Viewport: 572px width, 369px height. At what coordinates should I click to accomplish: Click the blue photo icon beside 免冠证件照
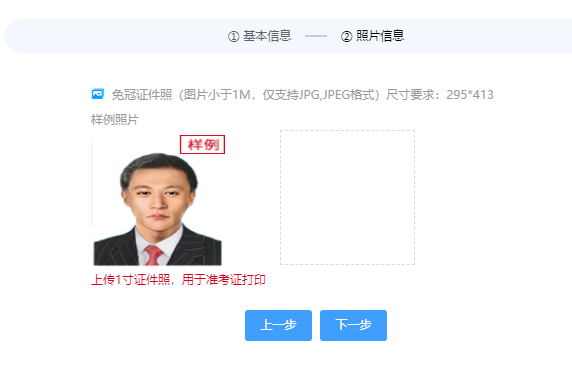click(x=98, y=94)
